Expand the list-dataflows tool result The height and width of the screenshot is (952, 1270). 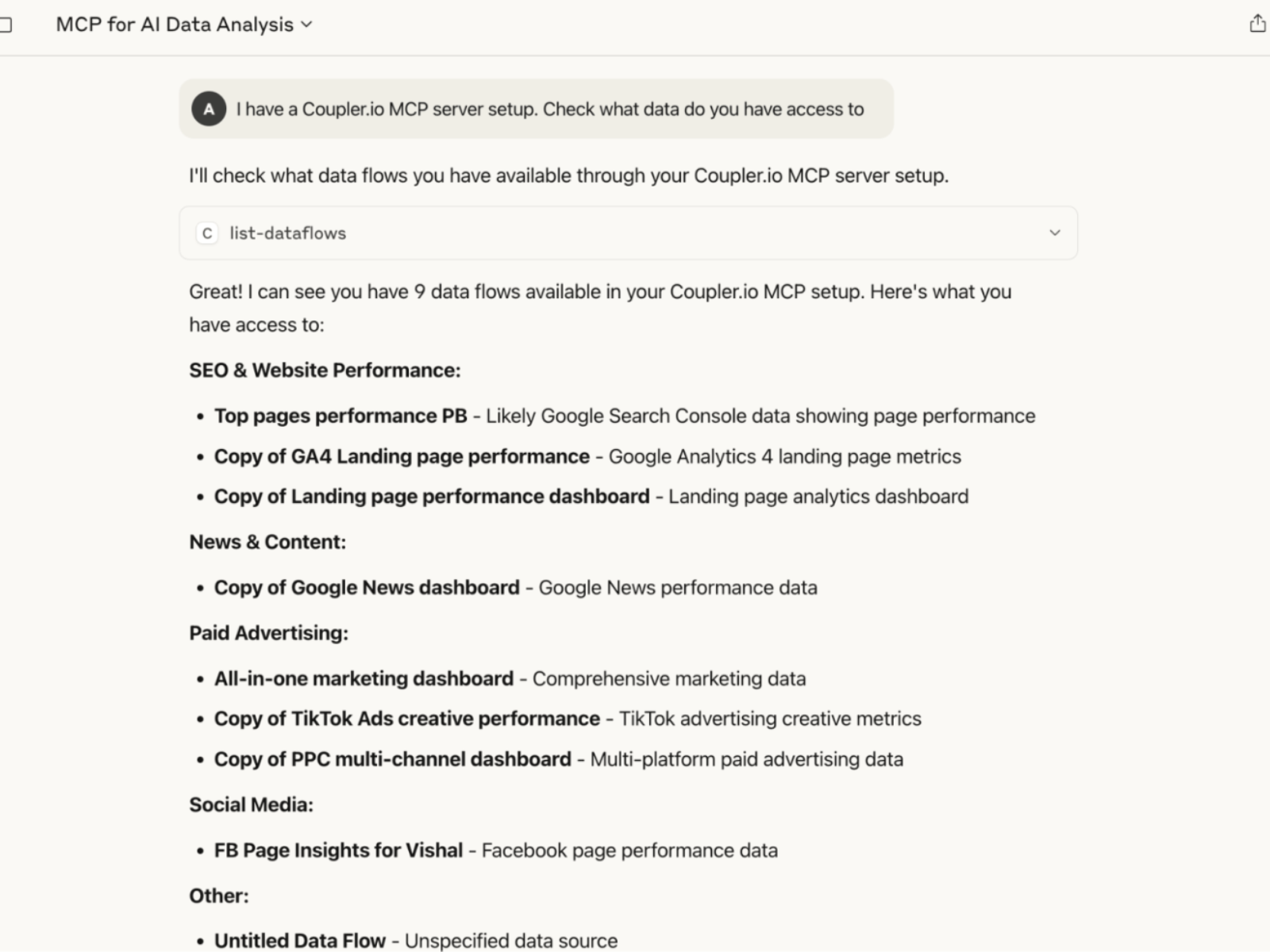1056,232
